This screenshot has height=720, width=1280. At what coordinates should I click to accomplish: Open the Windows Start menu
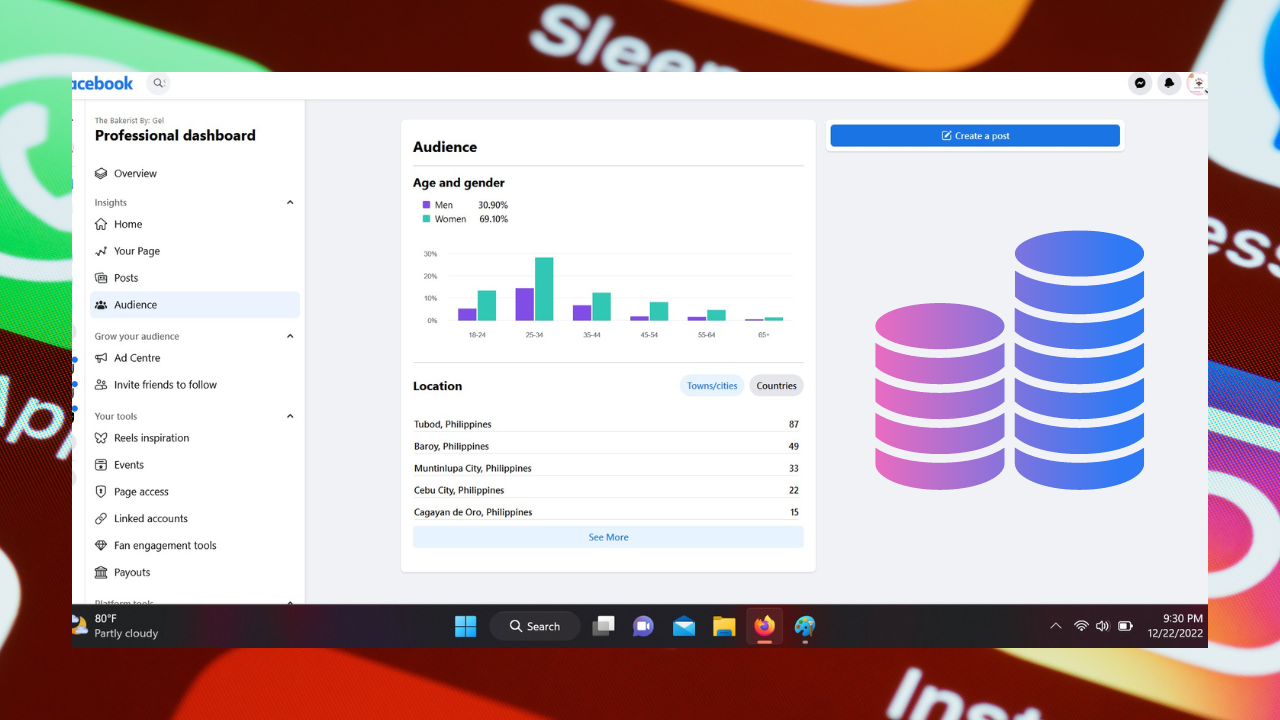coord(466,626)
